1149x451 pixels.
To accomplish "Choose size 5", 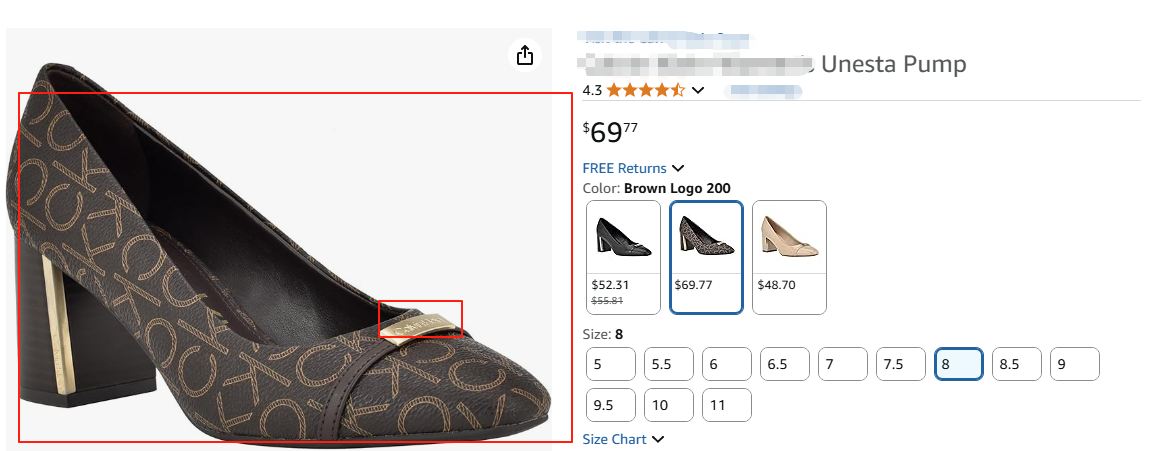I will point(611,364).
